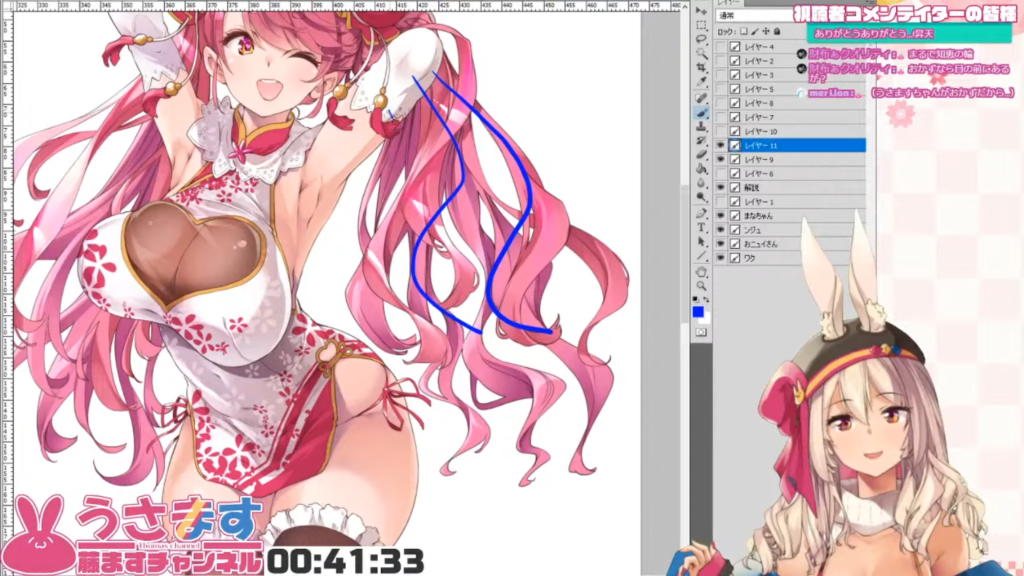Click the ワク layer thumbnail
The image size is (1024, 576).
pos(735,258)
